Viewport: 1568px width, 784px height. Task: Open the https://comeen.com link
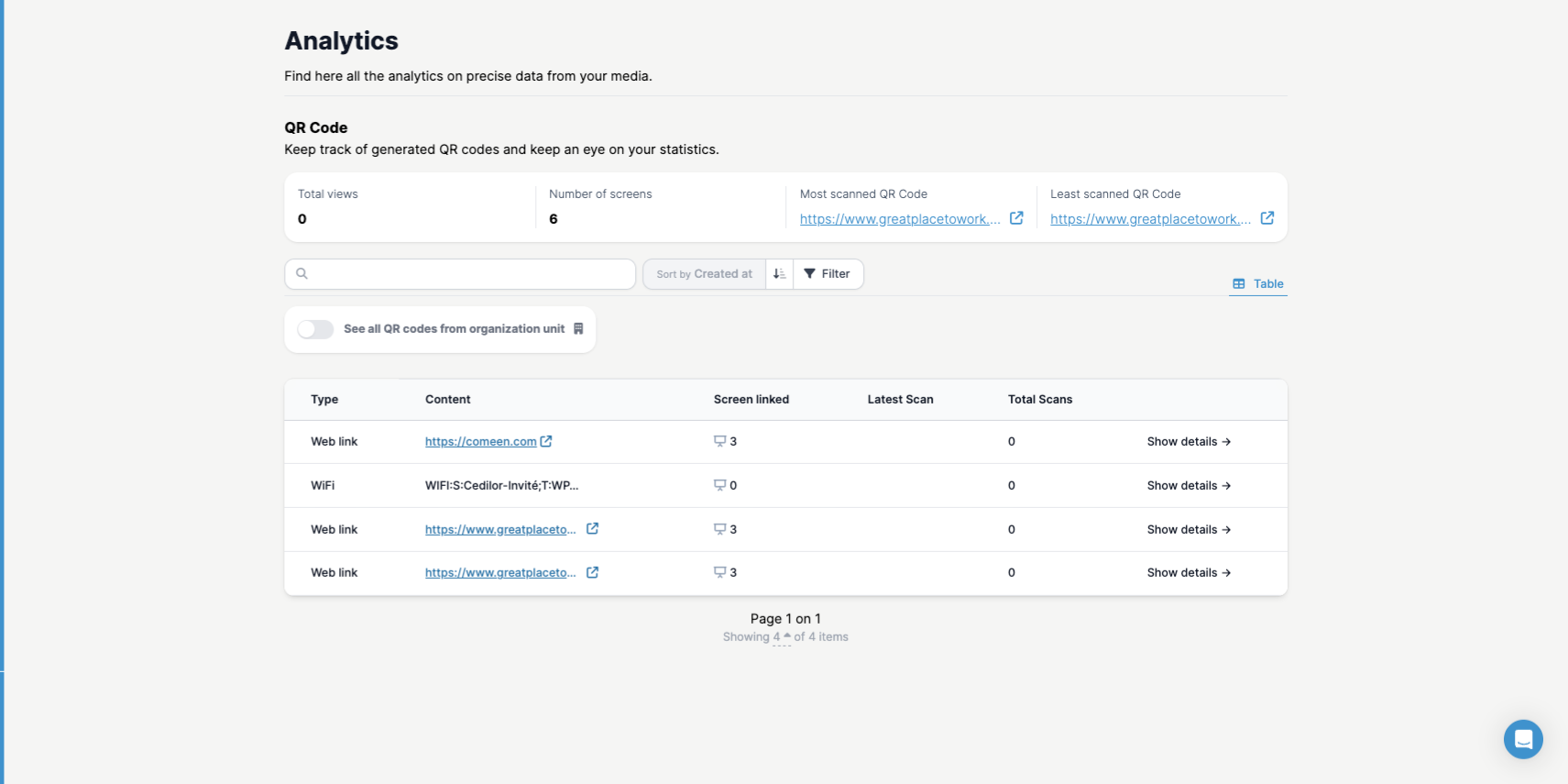click(x=480, y=442)
